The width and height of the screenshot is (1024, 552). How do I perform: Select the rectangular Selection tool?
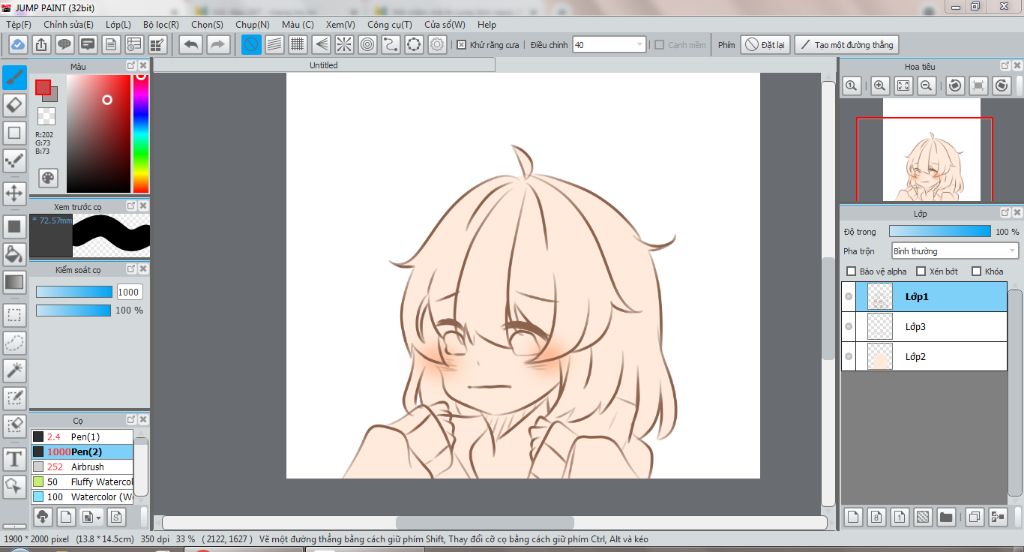[x=14, y=315]
